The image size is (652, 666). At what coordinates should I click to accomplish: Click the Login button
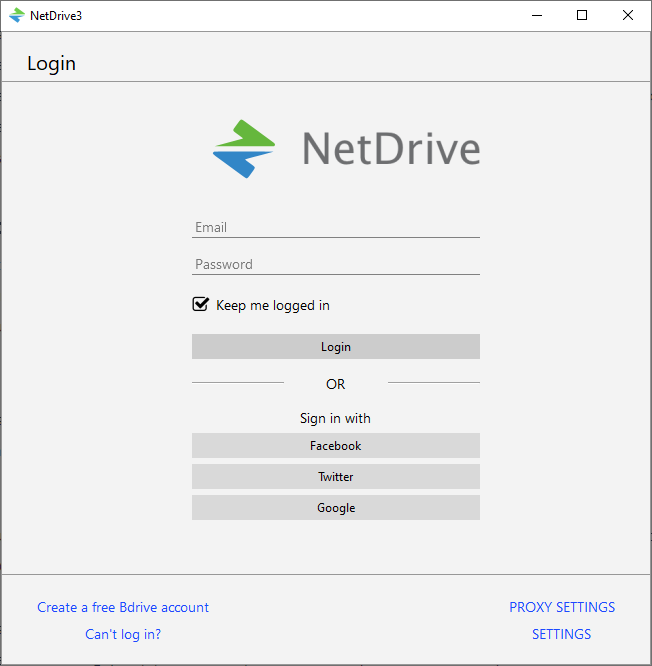pos(336,347)
